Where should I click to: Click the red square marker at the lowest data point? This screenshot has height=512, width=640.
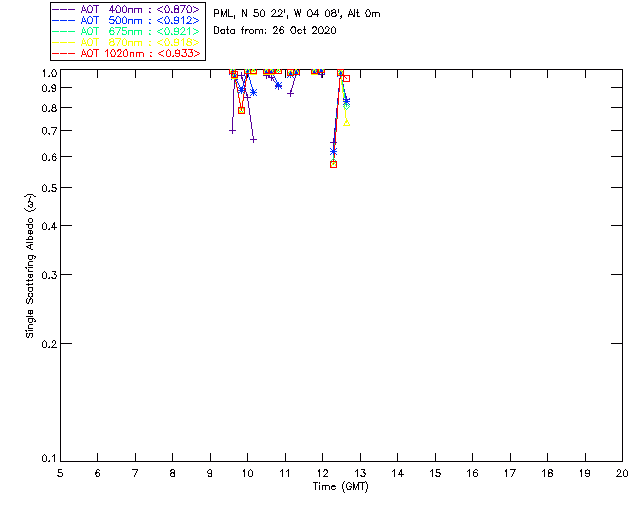pos(333,164)
